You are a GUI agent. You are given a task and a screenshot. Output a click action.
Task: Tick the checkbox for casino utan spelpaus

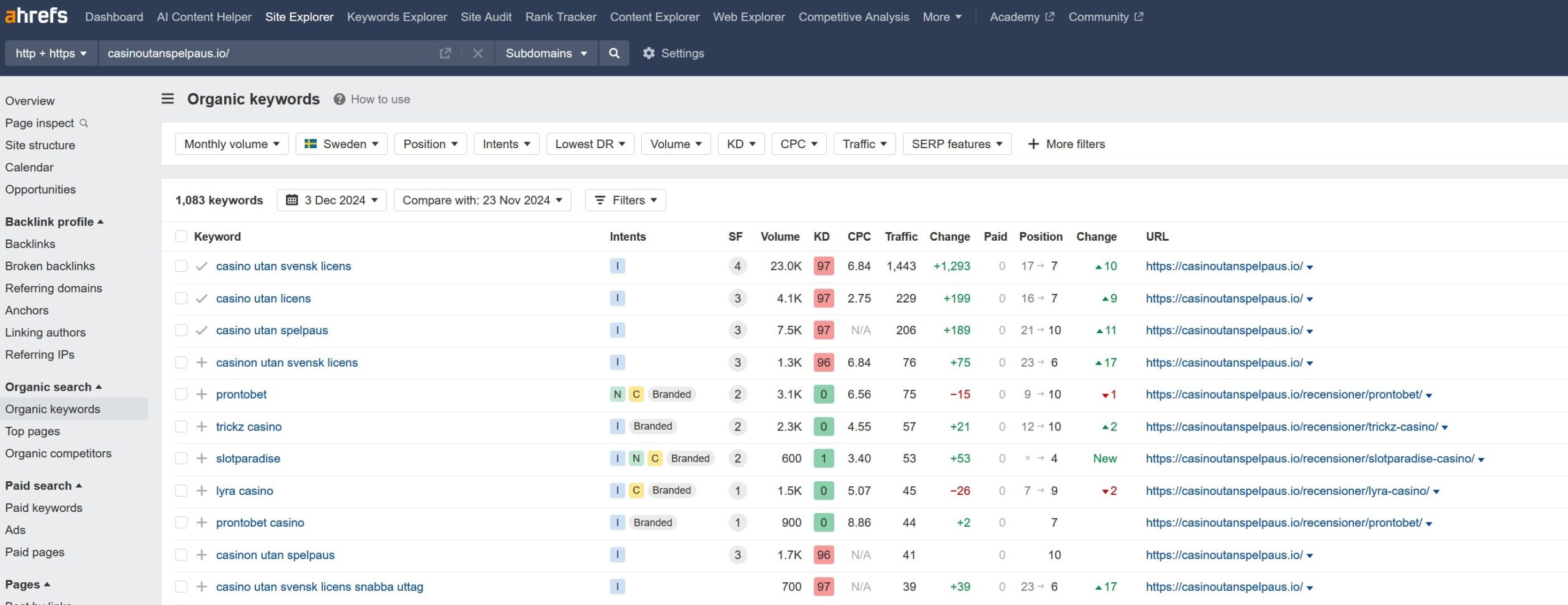point(181,330)
